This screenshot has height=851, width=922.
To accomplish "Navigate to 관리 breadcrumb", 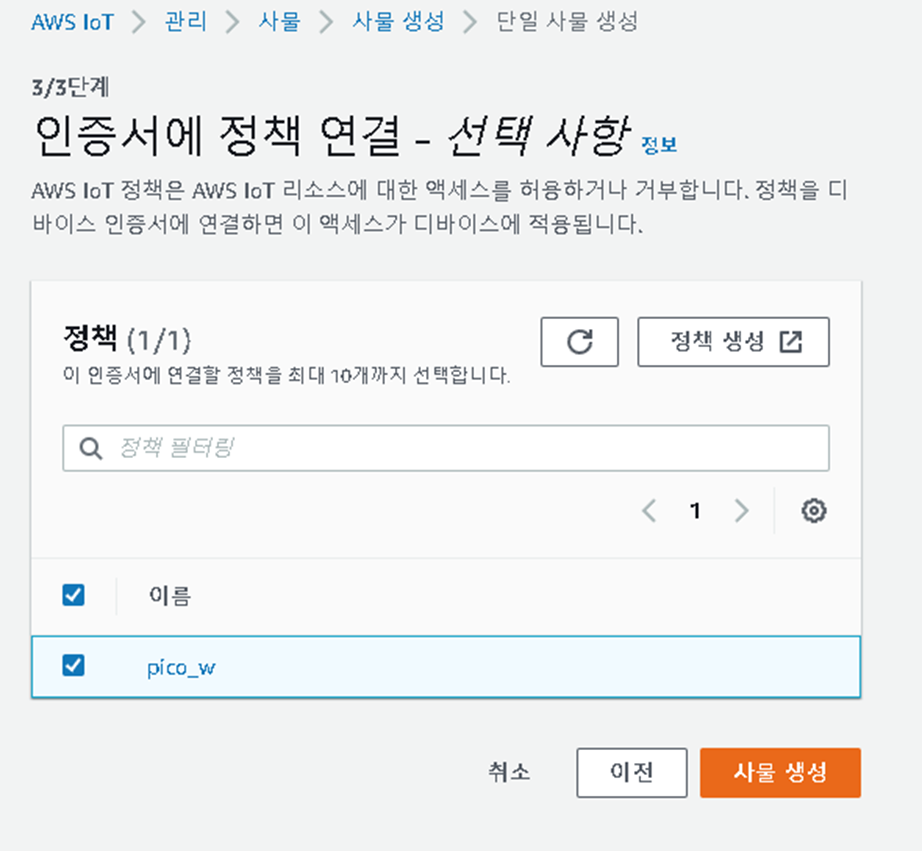I will (186, 22).
